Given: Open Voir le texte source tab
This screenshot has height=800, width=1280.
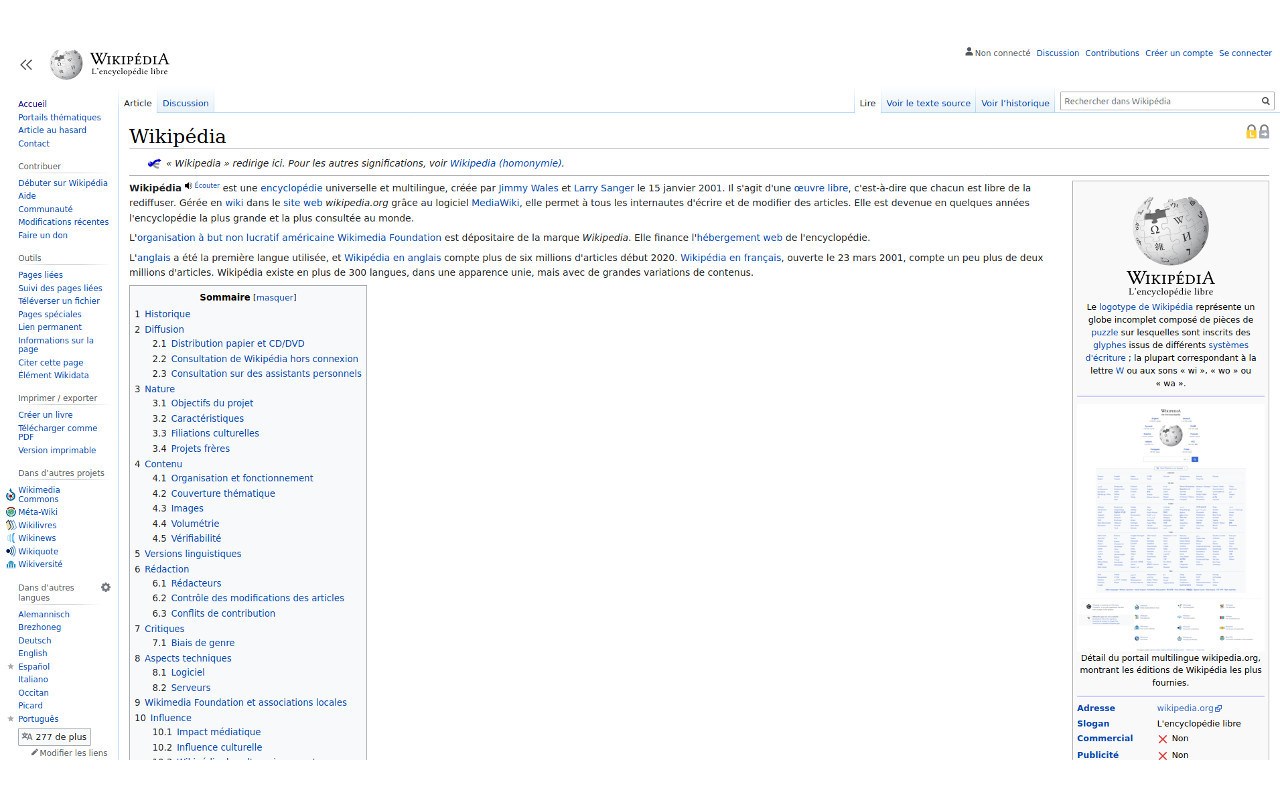Looking at the screenshot, I should tap(928, 103).
